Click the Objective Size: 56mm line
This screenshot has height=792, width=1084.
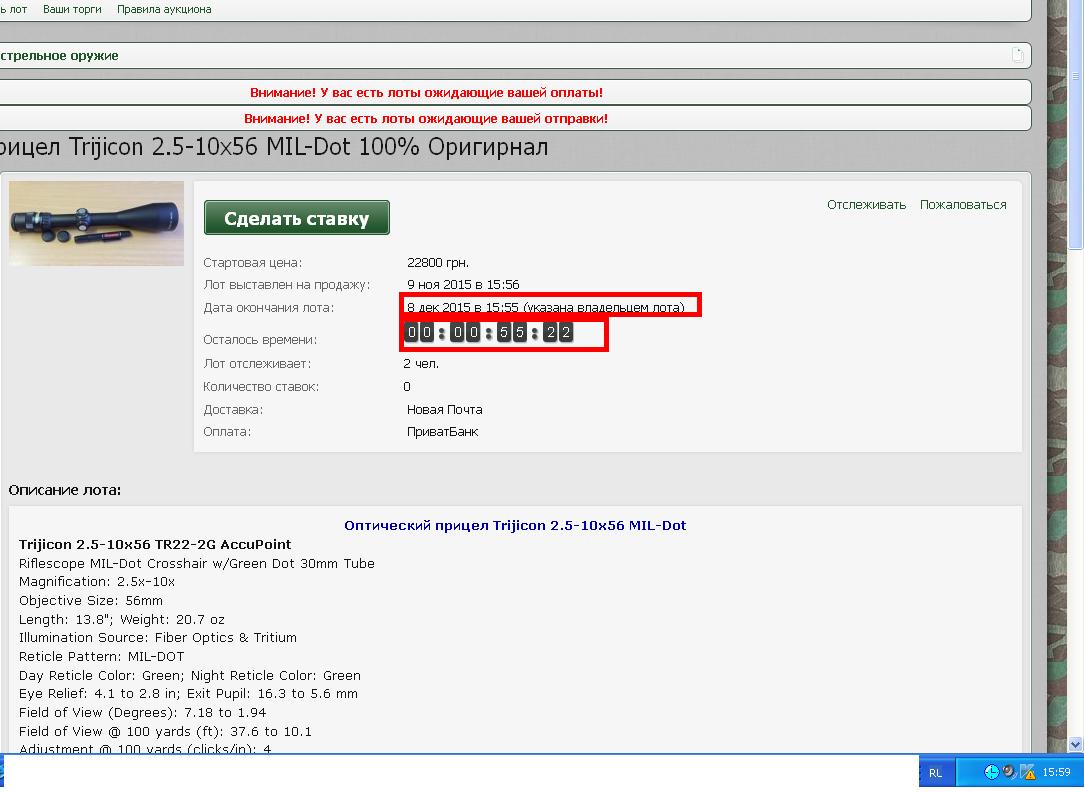coord(91,601)
